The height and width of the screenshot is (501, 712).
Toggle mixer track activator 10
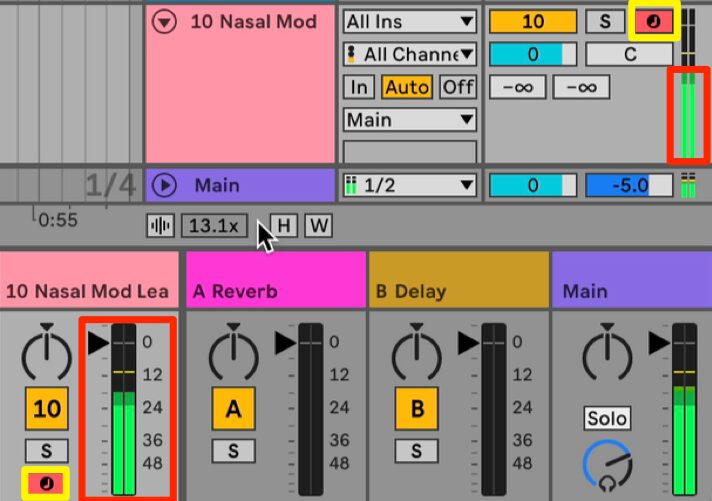[47, 408]
